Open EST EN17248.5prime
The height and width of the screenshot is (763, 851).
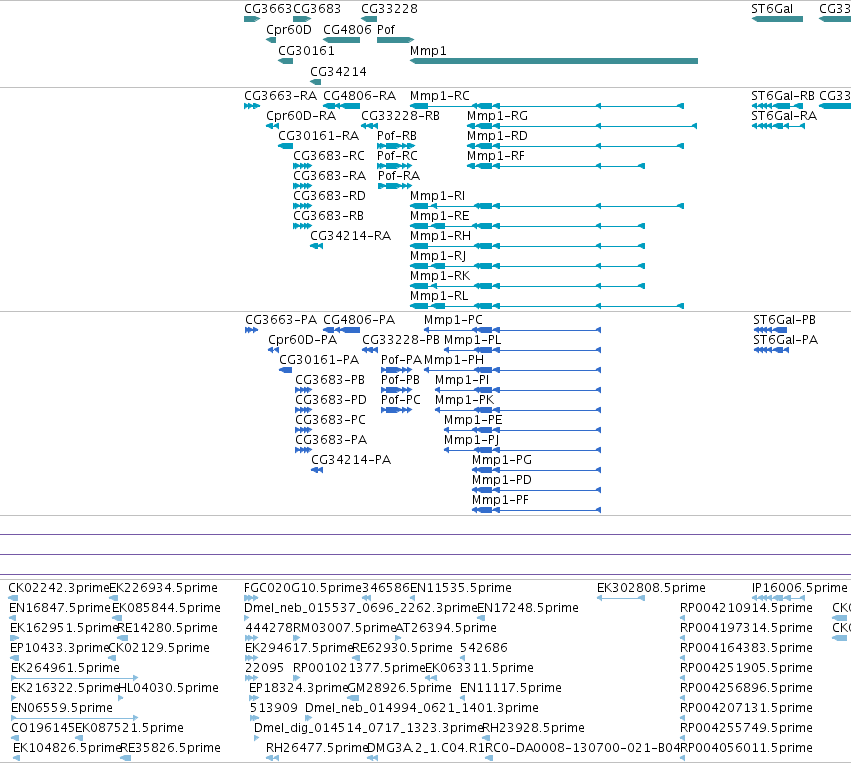pos(528,608)
